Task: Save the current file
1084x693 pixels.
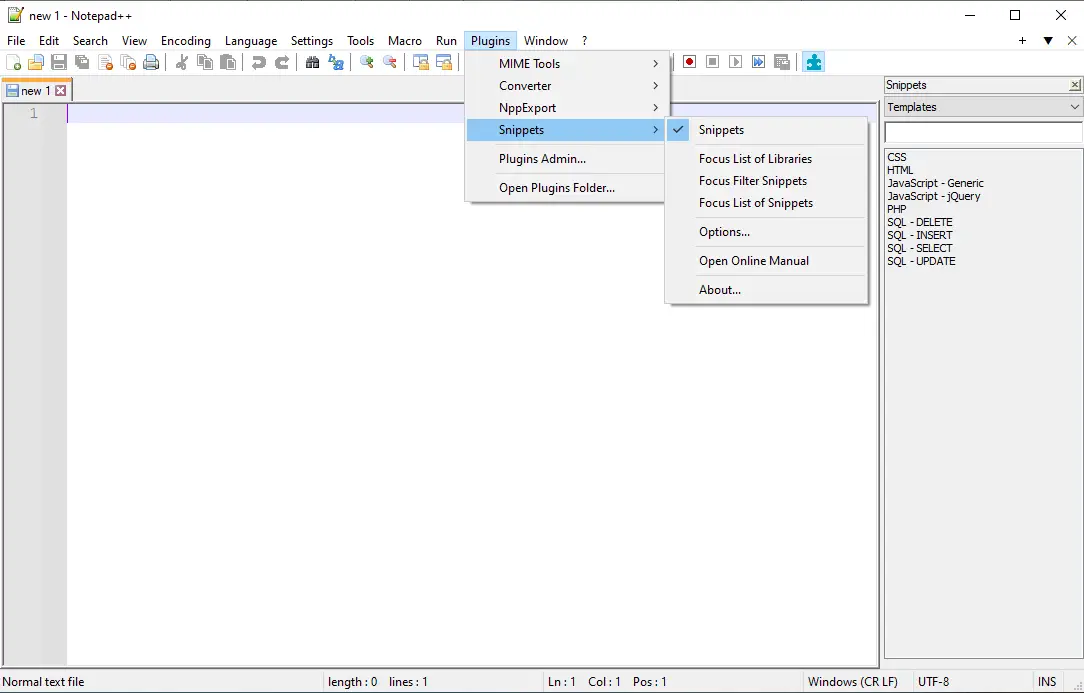Action: click(58, 61)
